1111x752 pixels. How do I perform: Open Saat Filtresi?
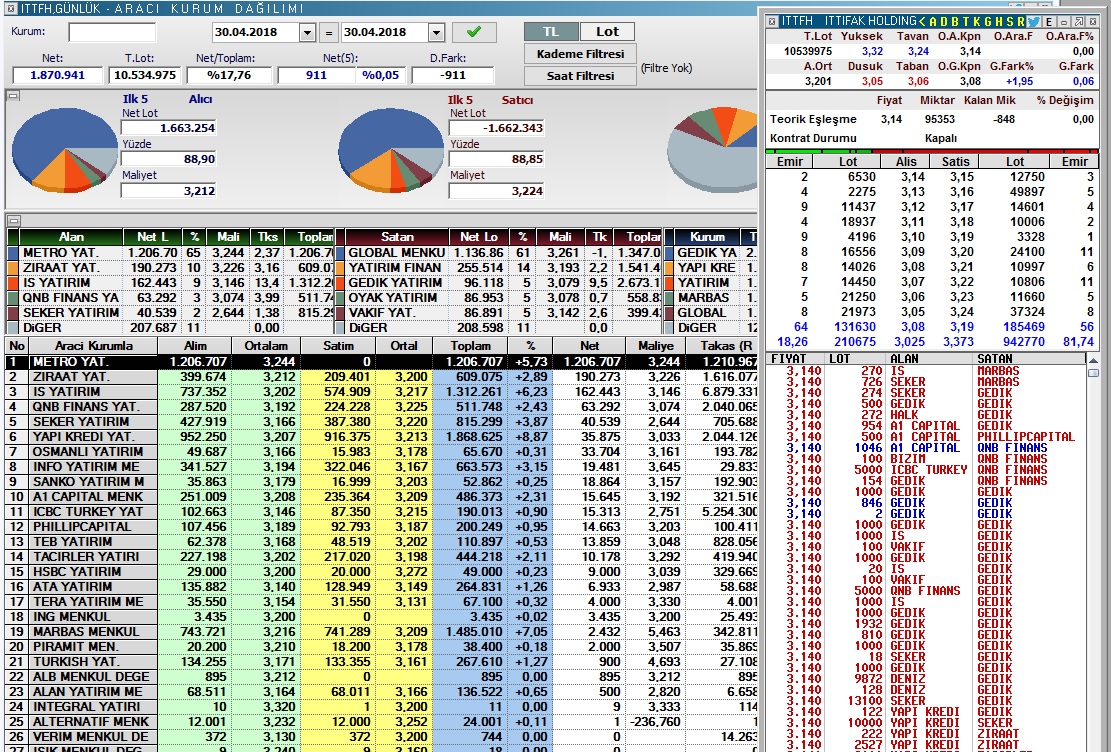pyautogui.click(x=580, y=76)
